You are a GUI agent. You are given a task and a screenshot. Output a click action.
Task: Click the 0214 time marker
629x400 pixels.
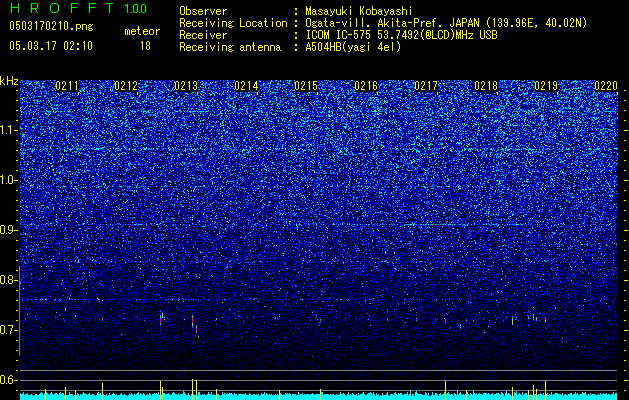tap(246, 86)
